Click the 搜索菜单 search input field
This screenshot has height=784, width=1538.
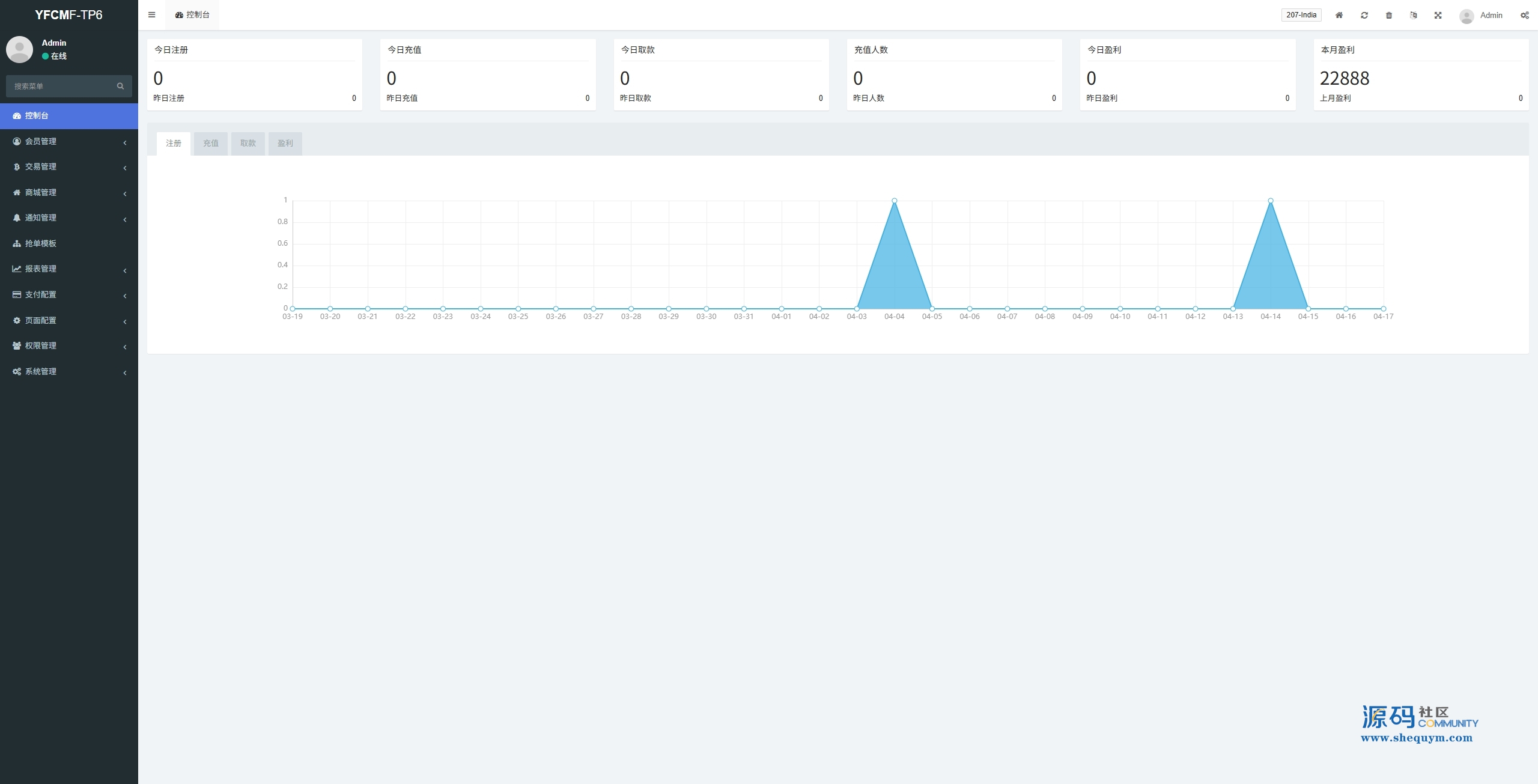click(x=60, y=86)
